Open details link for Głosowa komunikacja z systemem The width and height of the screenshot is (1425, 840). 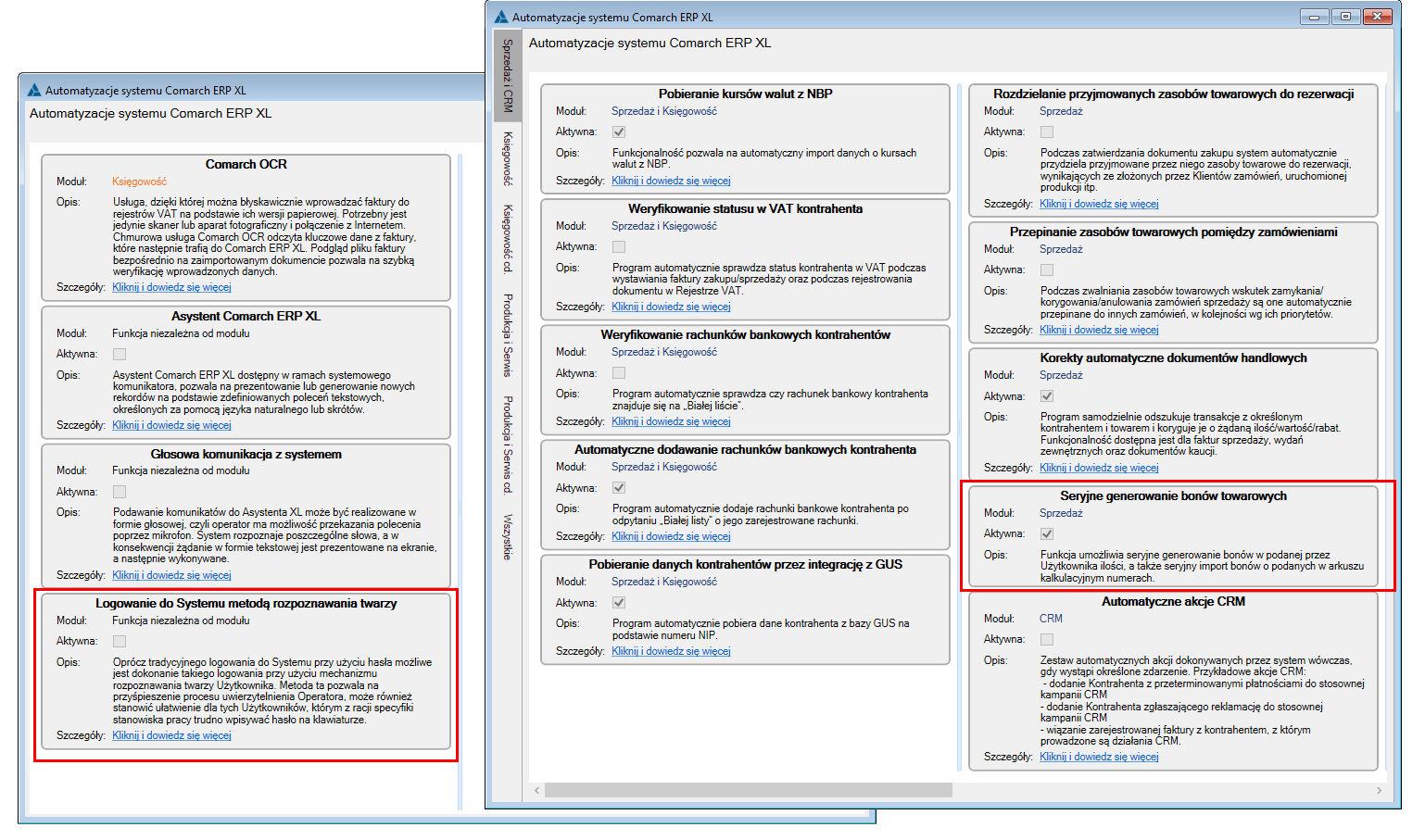coord(171,575)
